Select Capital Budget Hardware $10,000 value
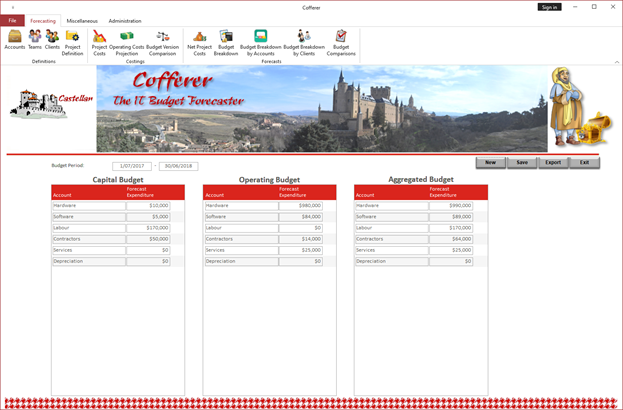This screenshot has width=623, height=410. click(x=148, y=206)
